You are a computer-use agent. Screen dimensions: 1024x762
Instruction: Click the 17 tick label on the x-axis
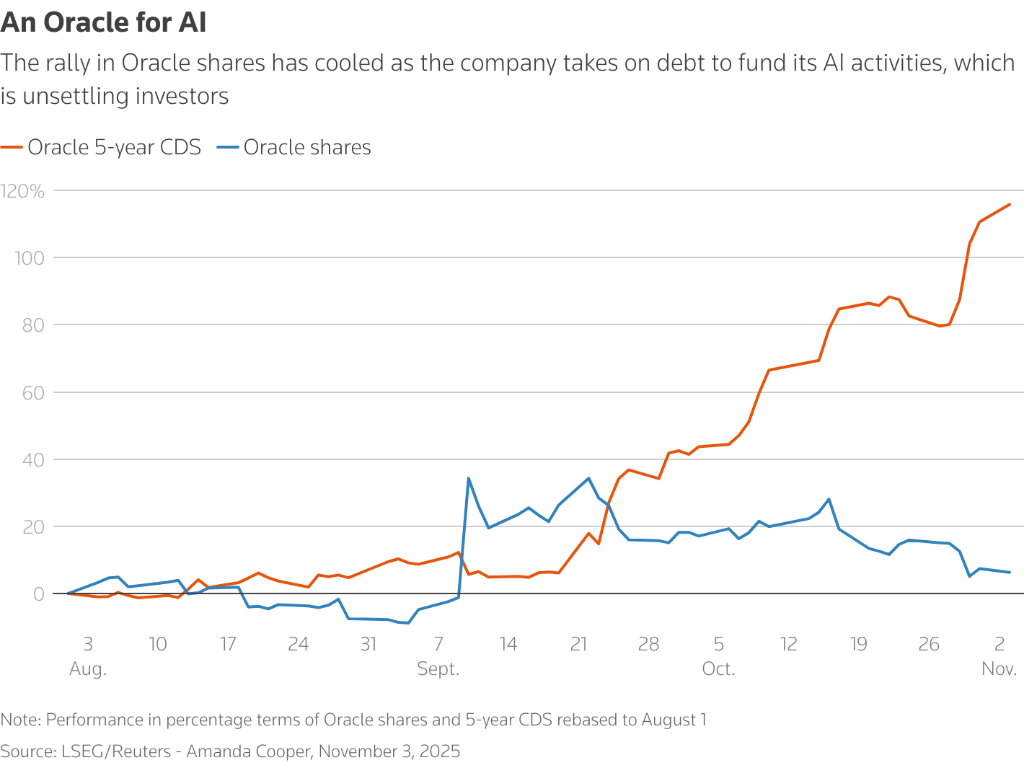pyautogui.click(x=228, y=644)
